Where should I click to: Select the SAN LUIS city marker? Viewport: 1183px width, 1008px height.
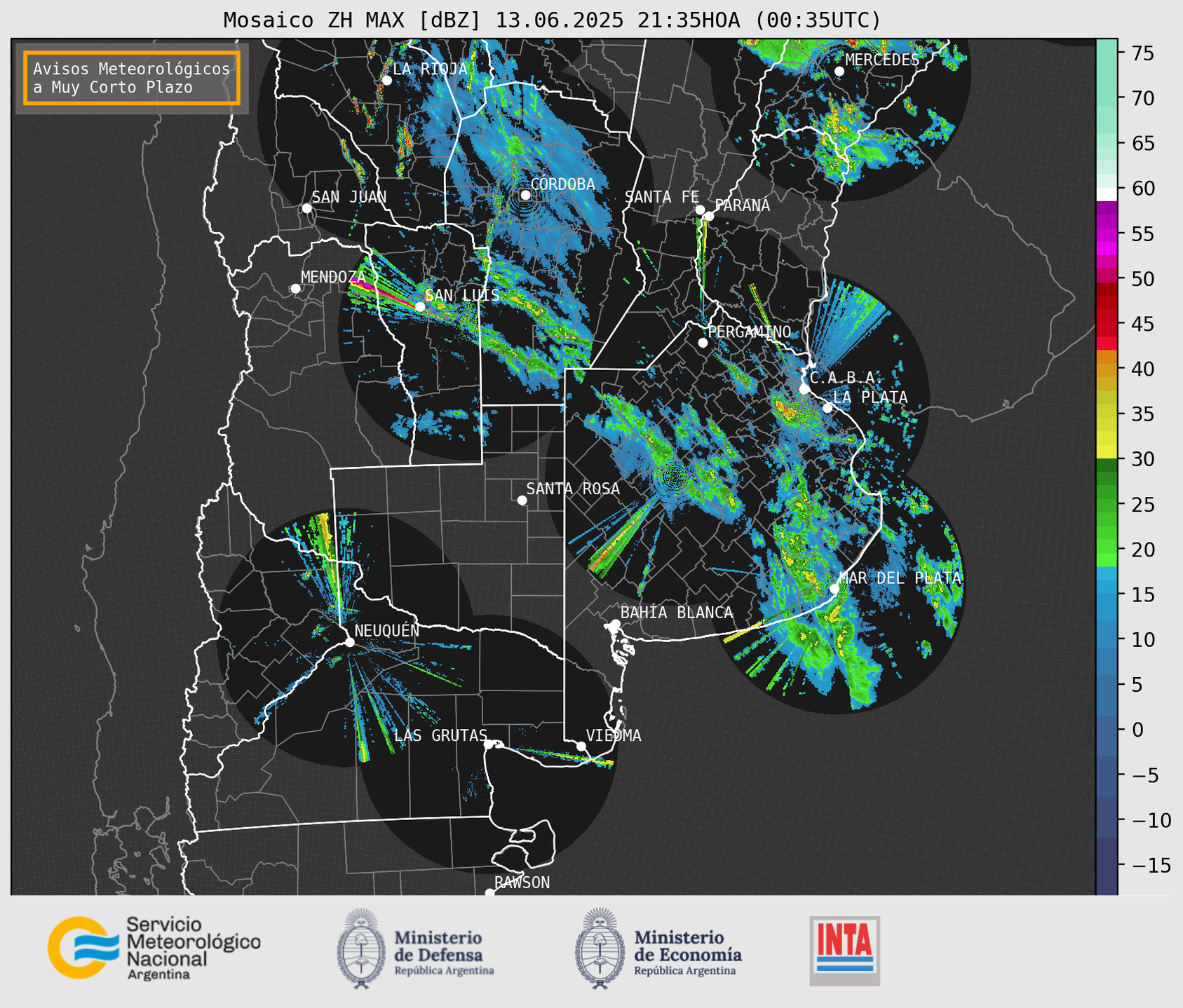[419, 306]
